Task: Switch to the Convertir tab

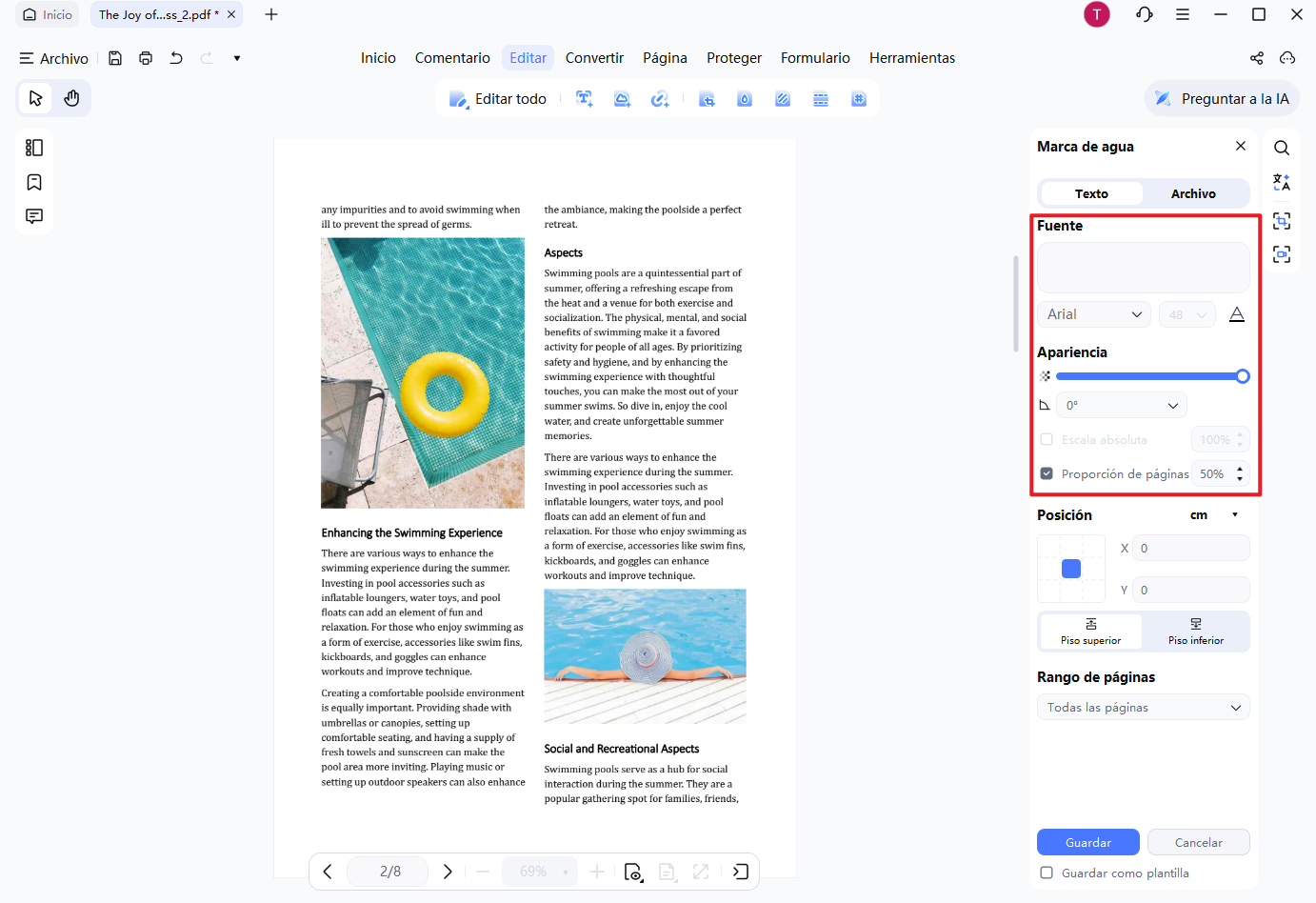Action: click(594, 58)
